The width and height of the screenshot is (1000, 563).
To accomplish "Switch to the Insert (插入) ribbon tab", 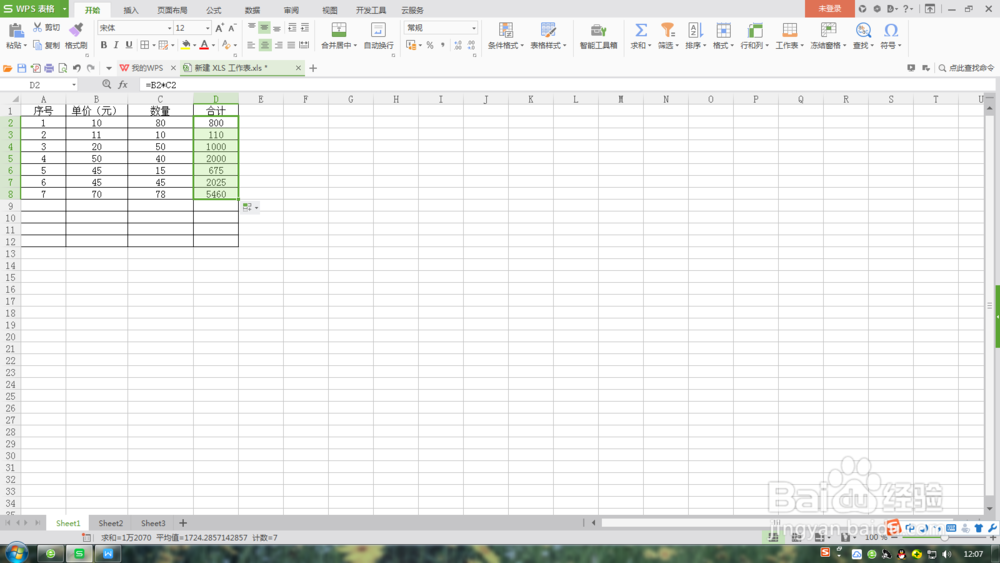I will point(131,10).
